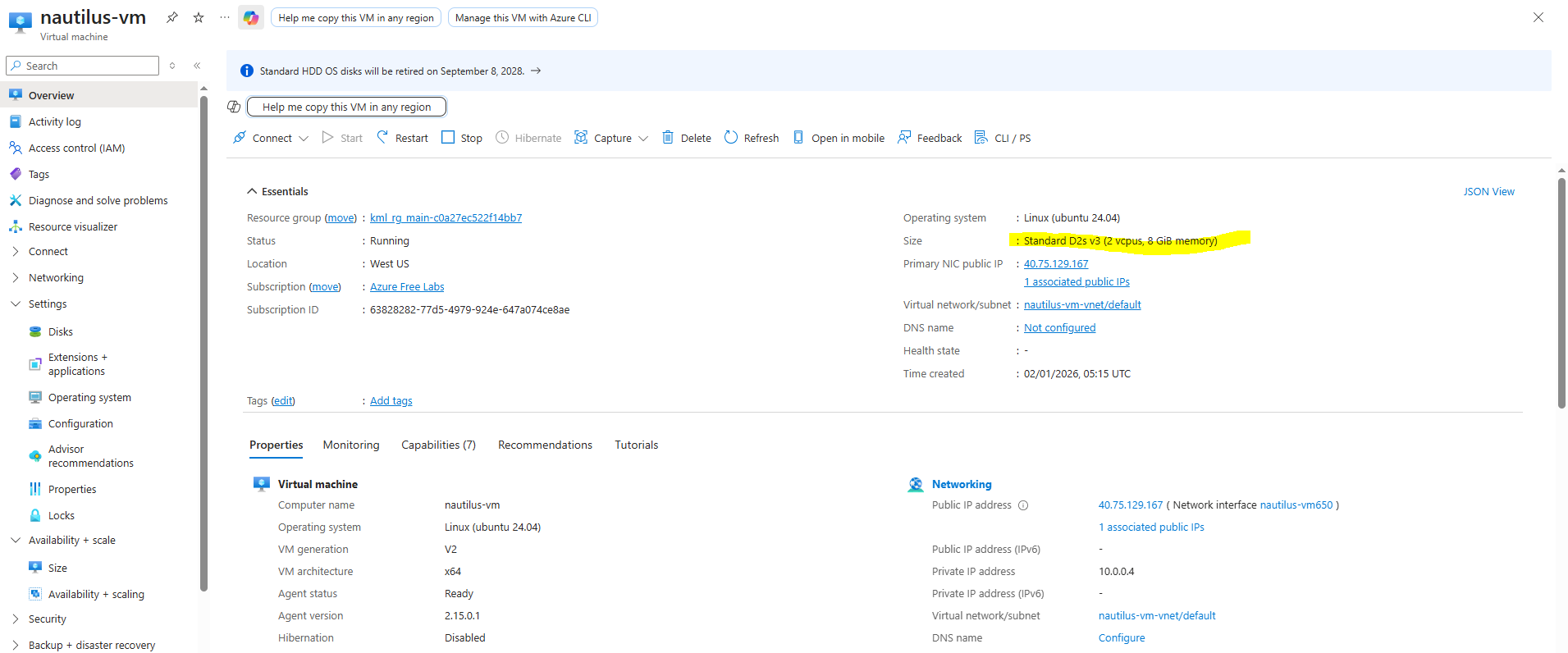This screenshot has width=1568, height=653.
Task: Open the Feedback pane
Action: click(930, 138)
